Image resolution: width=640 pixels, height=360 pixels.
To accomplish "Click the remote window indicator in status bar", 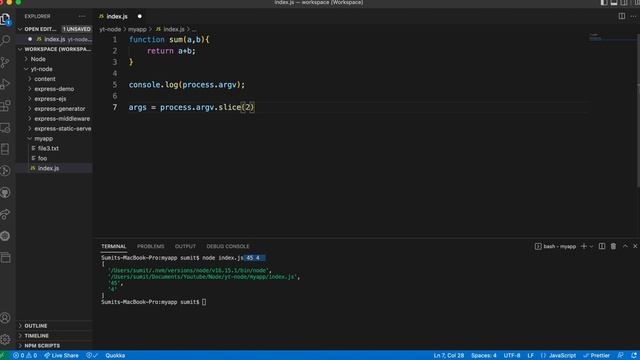I will tap(4, 356).
